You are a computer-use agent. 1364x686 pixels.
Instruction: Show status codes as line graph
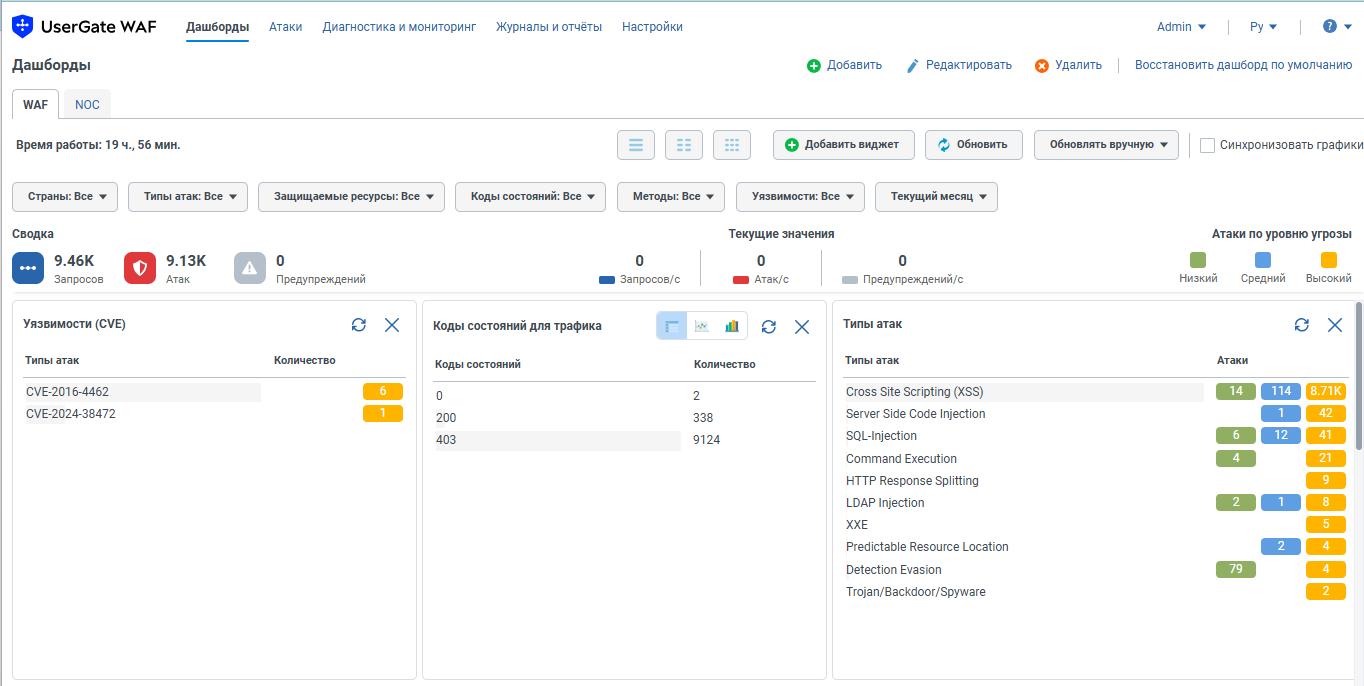pyautogui.click(x=702, y=326)
